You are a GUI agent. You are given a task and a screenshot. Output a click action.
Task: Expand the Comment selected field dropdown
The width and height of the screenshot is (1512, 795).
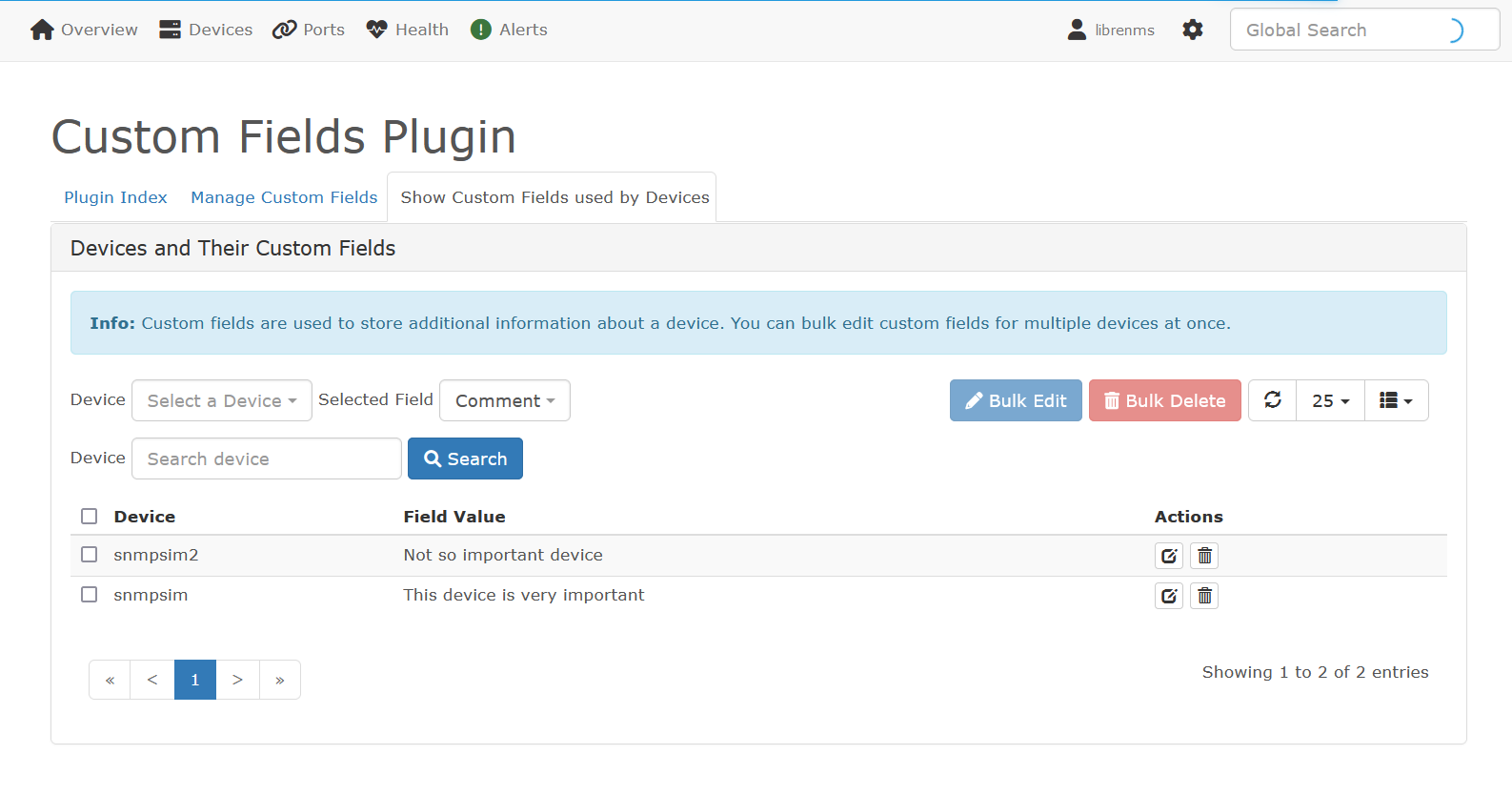pyautogui.click(x=504, y=400)
